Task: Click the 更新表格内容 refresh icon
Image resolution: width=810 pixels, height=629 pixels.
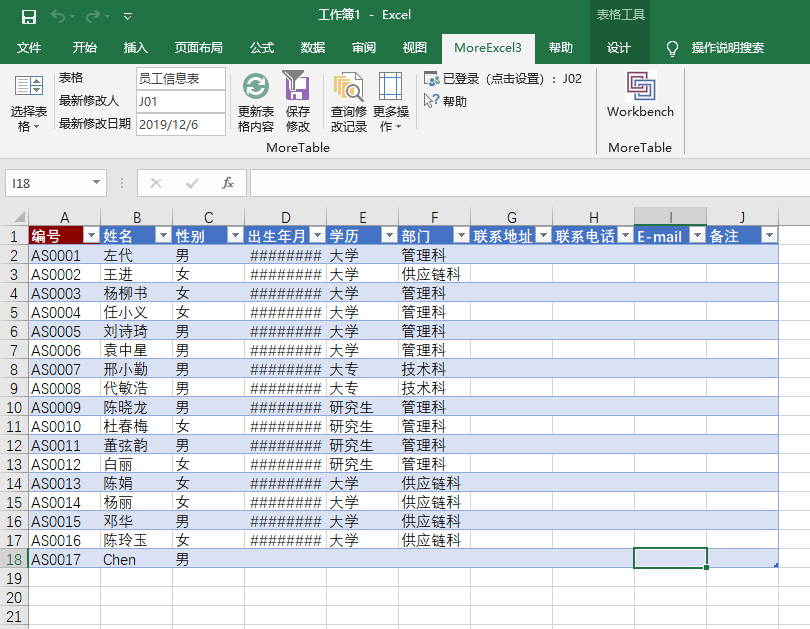Action: point(256,87)
